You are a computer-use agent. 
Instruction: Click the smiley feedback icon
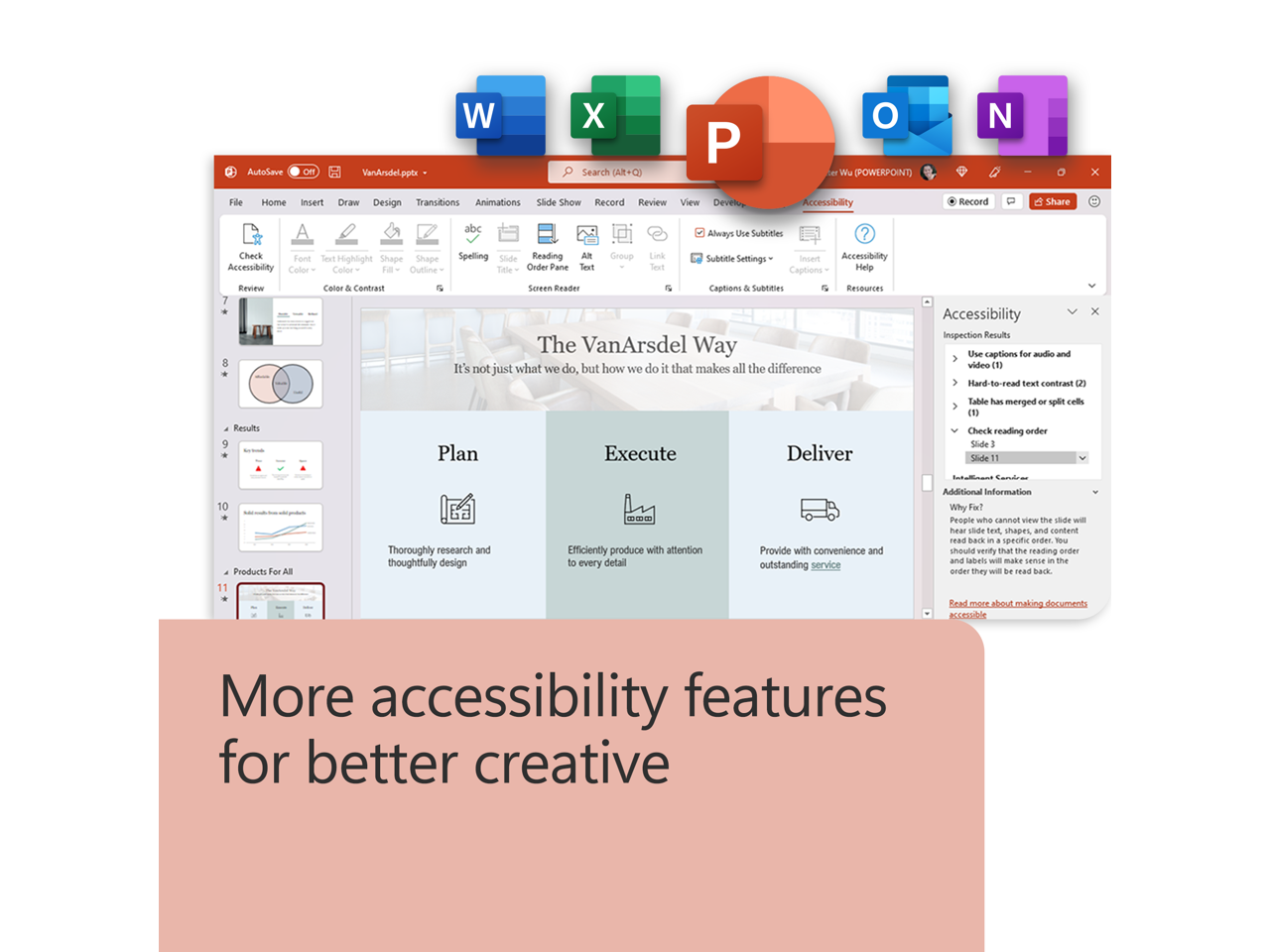click(x=1094, y=201)
